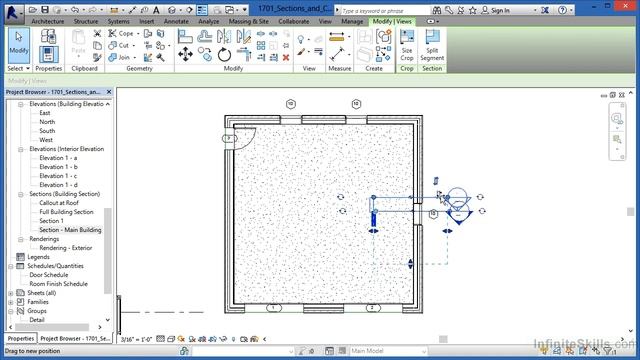Open a project with the Open icon

33,9
